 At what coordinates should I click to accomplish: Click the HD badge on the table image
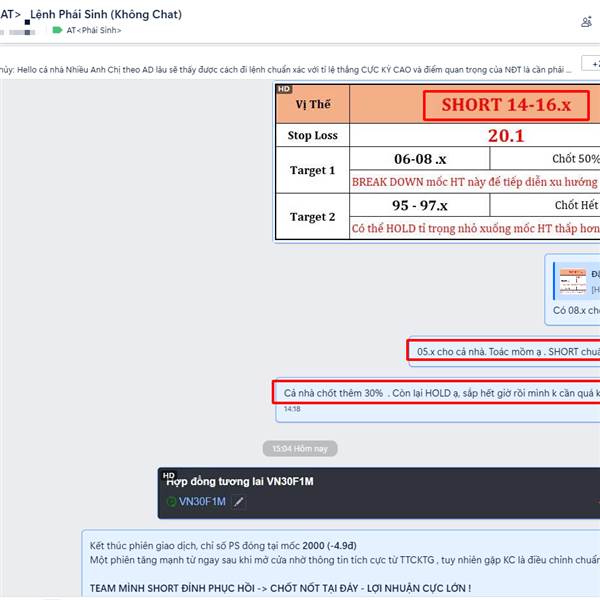click(x=284, y=89)
